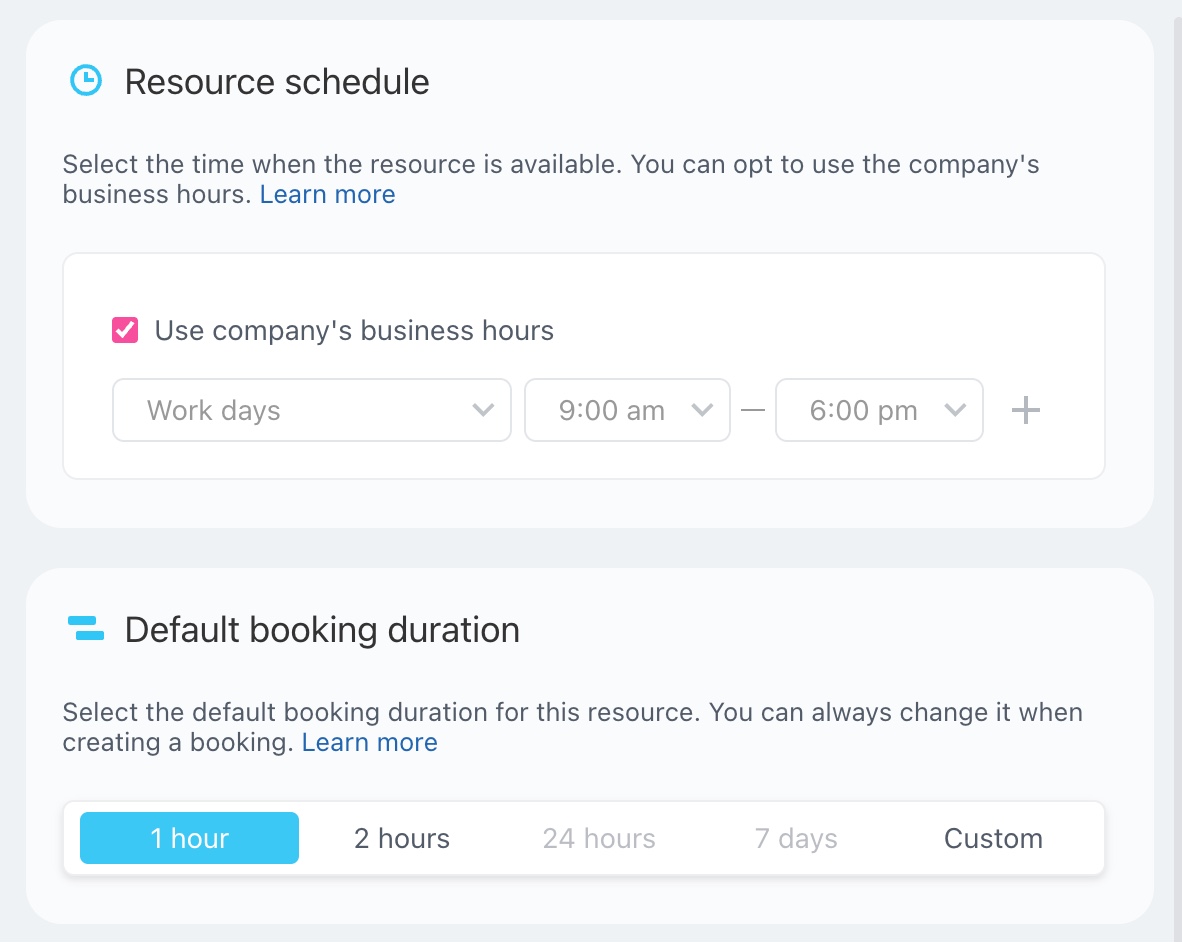Image resolution: width=1182 pixels, height=942 pixels.
Task: Open Learn more link under booking duration
Action: click(x=369, y=742)
